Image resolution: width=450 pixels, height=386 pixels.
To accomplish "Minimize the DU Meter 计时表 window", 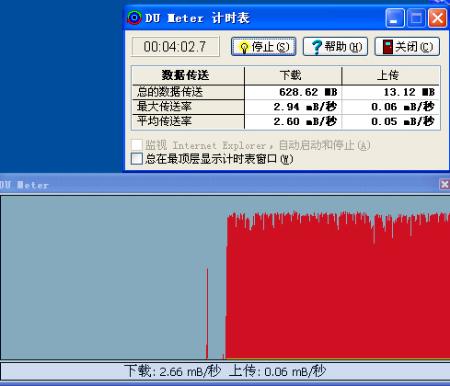I will pos(395,18).
